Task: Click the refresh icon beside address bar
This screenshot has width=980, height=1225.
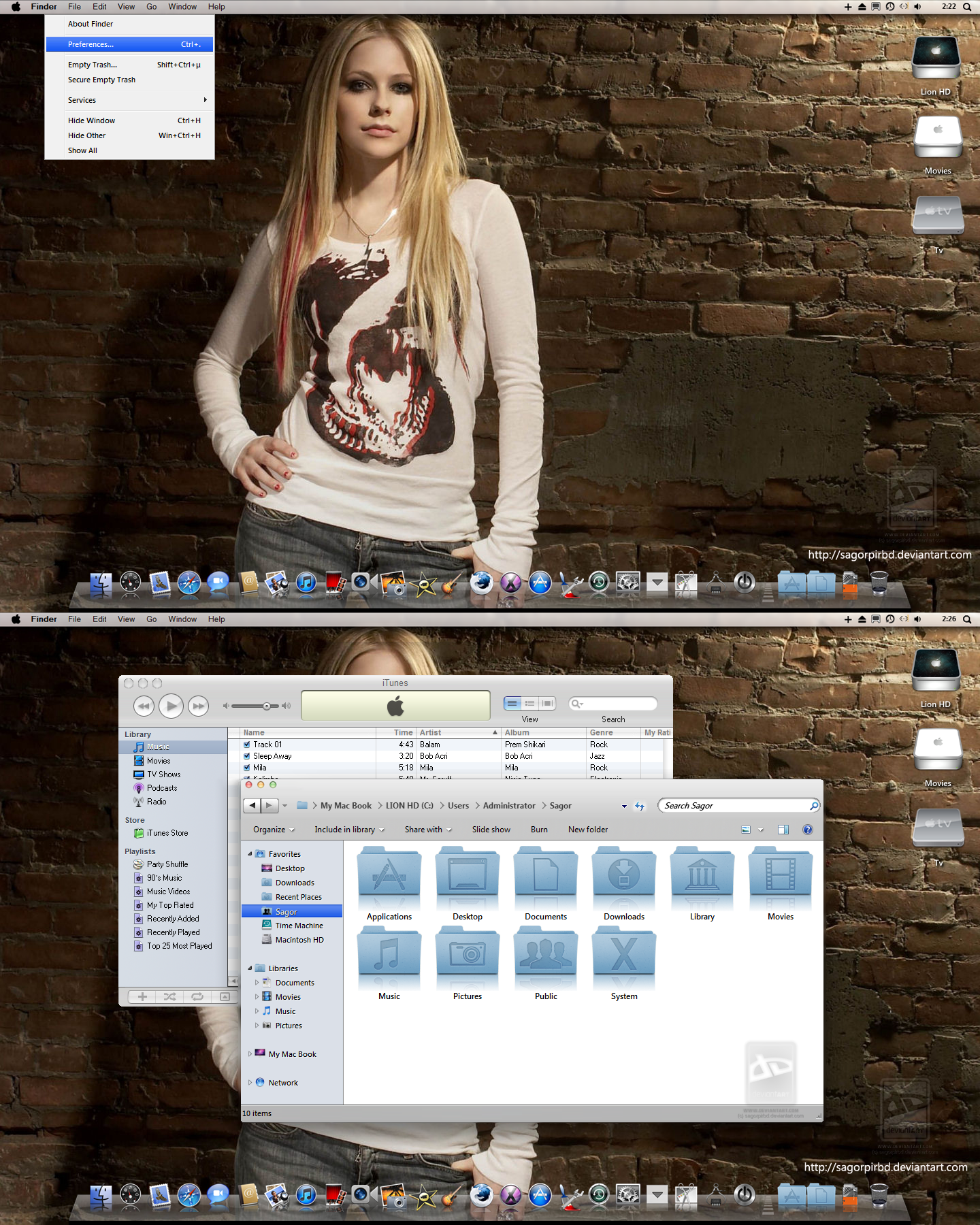Action: (x=640, y=806)
